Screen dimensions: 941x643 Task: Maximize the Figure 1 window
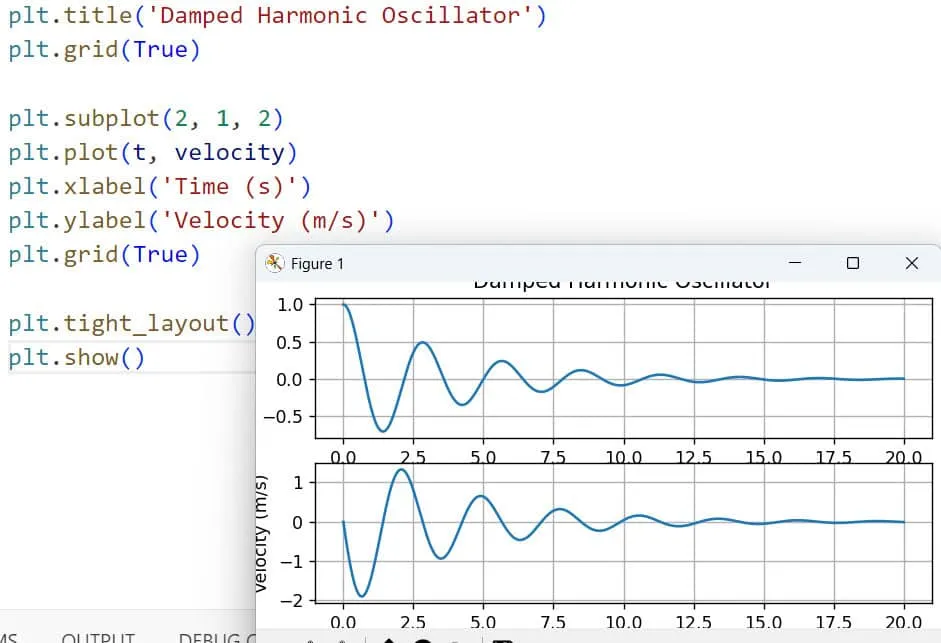[x=853, y=263]
